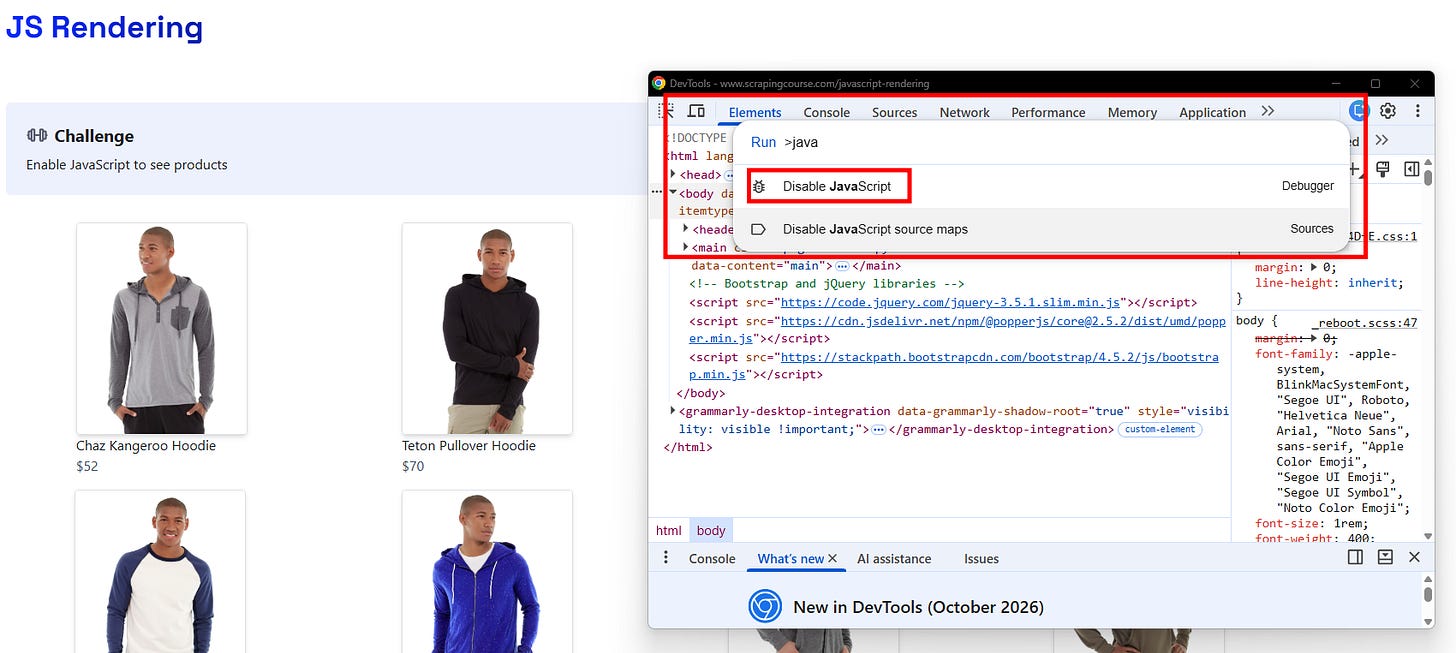Open the Chaz Kangeroo Hoodie product image
The width and height of the screenshot is (1456, 653).
[162, 328]
